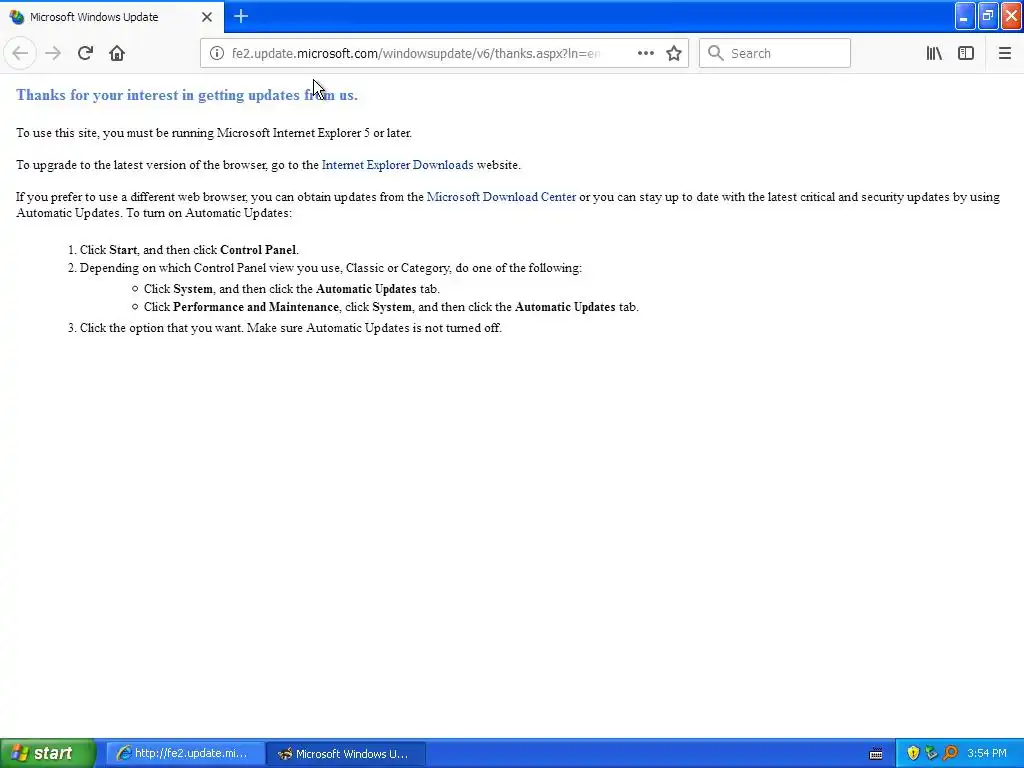Go back to the previous page
Image resolution: width=1024 pixels, height=768 pixels.
(20, 53)
